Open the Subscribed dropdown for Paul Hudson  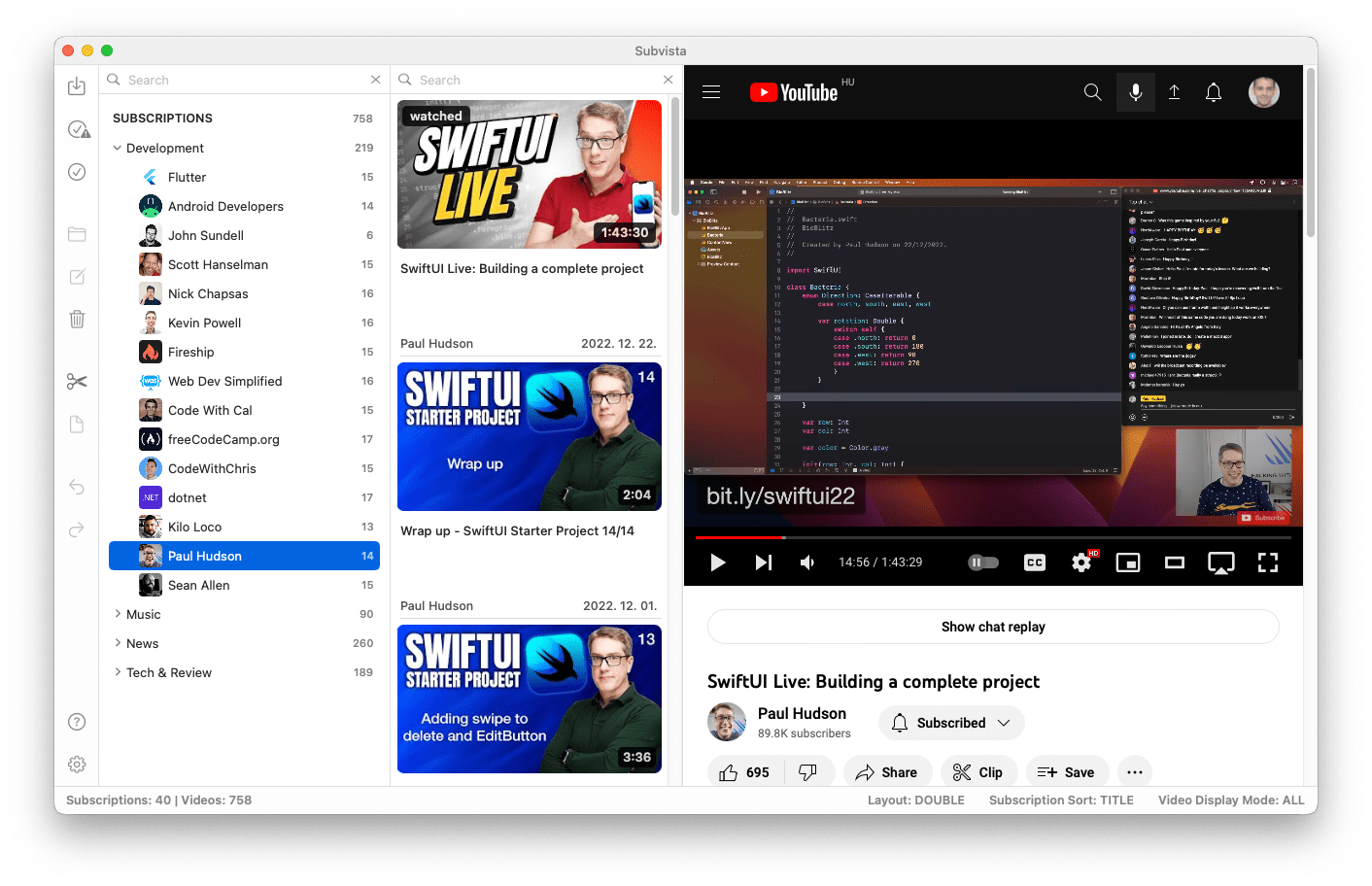pos(951,723)
